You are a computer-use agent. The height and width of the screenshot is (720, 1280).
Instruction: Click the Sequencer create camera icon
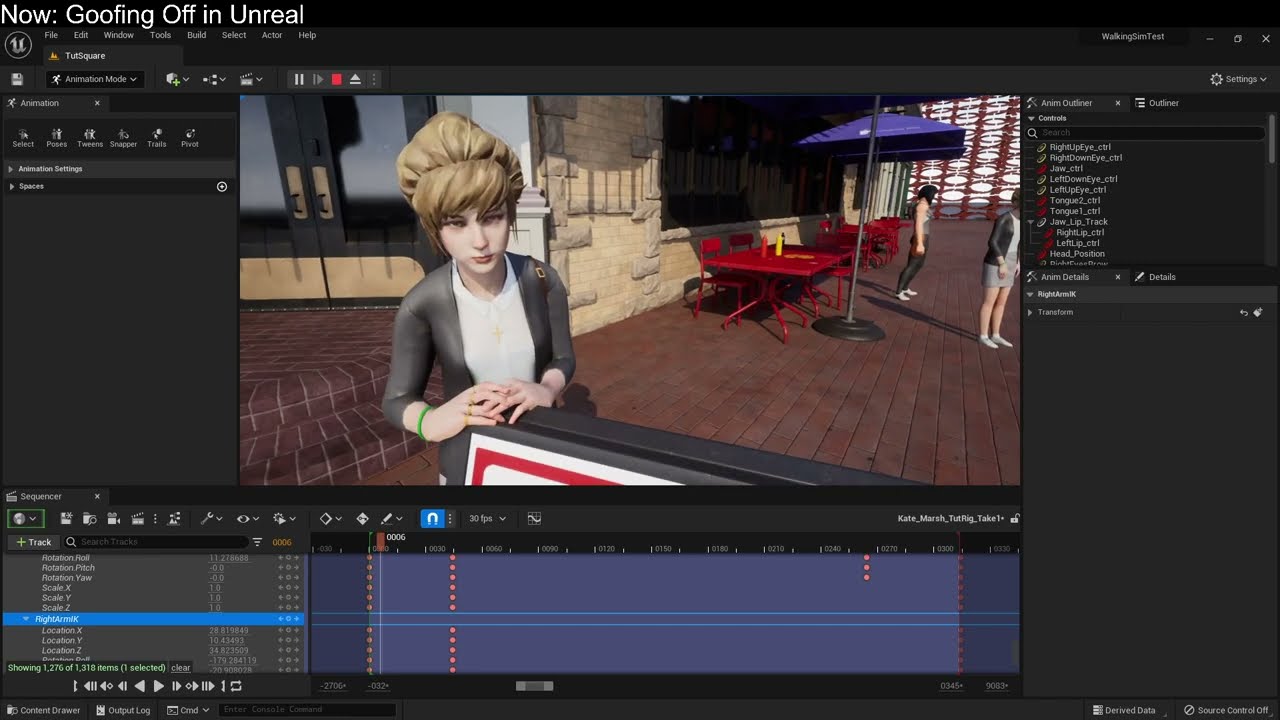(x=113, y=518)
